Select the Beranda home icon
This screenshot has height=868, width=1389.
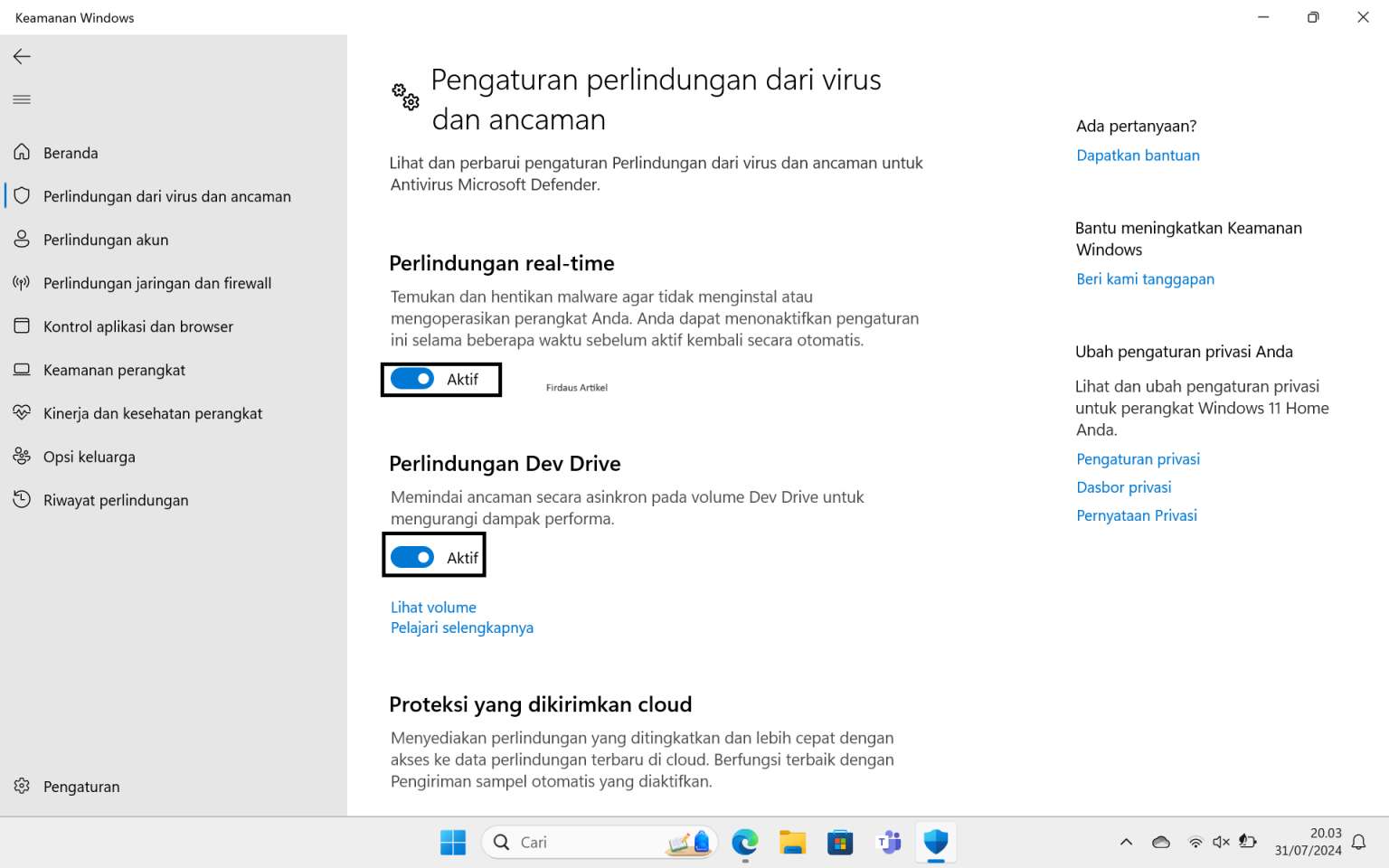click(x=22, y=152)
